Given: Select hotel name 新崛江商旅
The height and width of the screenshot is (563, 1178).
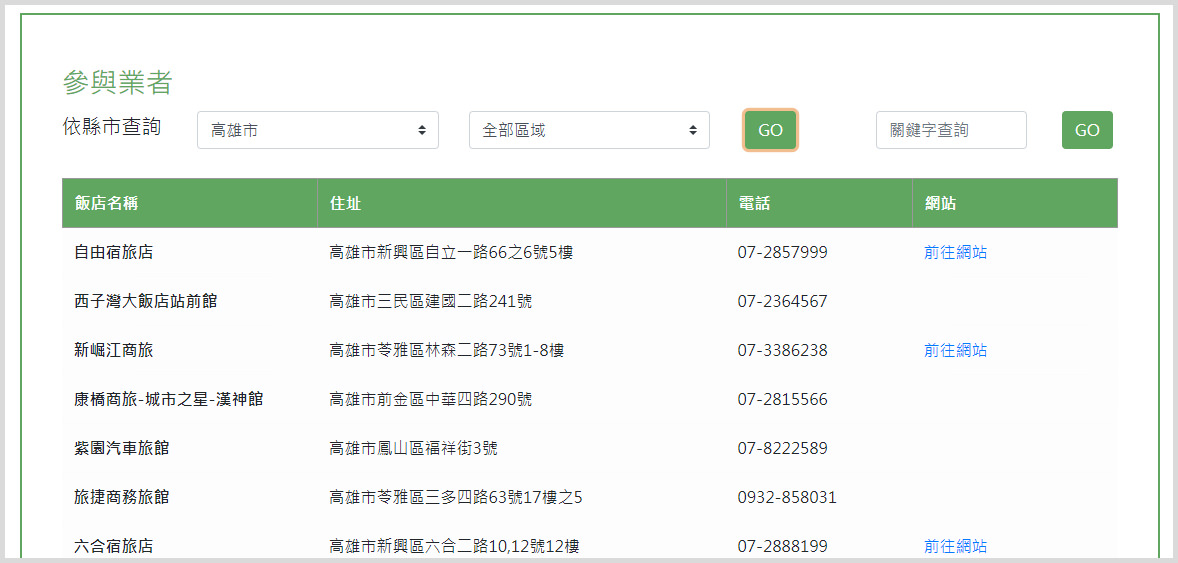Looking at the screenshot, I should 114,350.
